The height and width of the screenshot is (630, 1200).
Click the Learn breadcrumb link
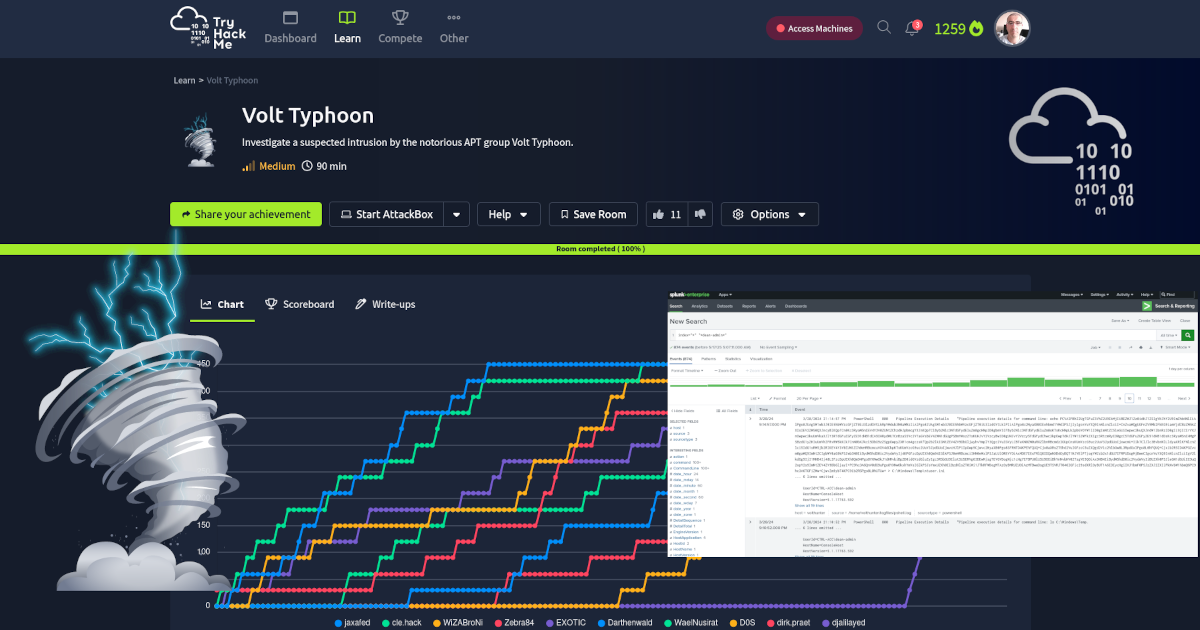tap(184, 80)
